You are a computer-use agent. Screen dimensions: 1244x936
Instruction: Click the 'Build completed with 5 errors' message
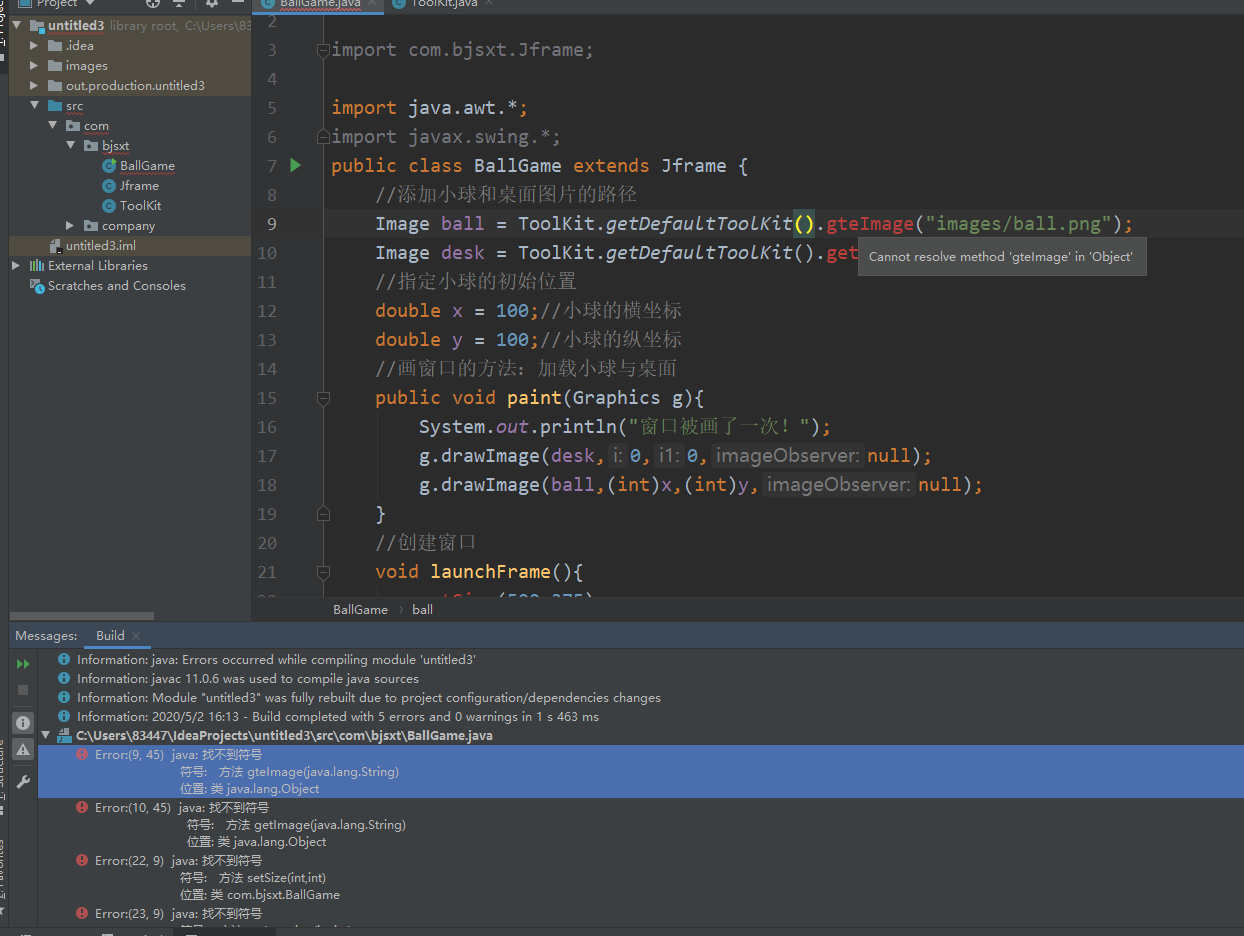(x=338, y=717)
